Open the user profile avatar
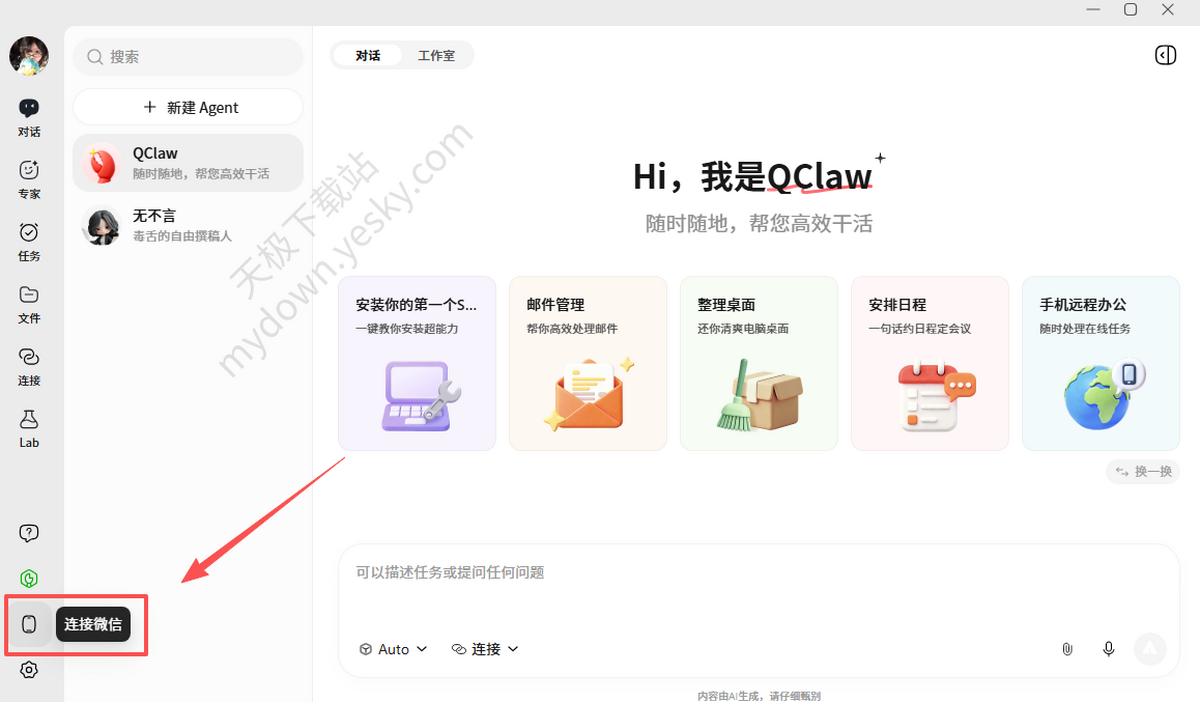This screenshot has height=702, width=1200. [x=29, y=56]
